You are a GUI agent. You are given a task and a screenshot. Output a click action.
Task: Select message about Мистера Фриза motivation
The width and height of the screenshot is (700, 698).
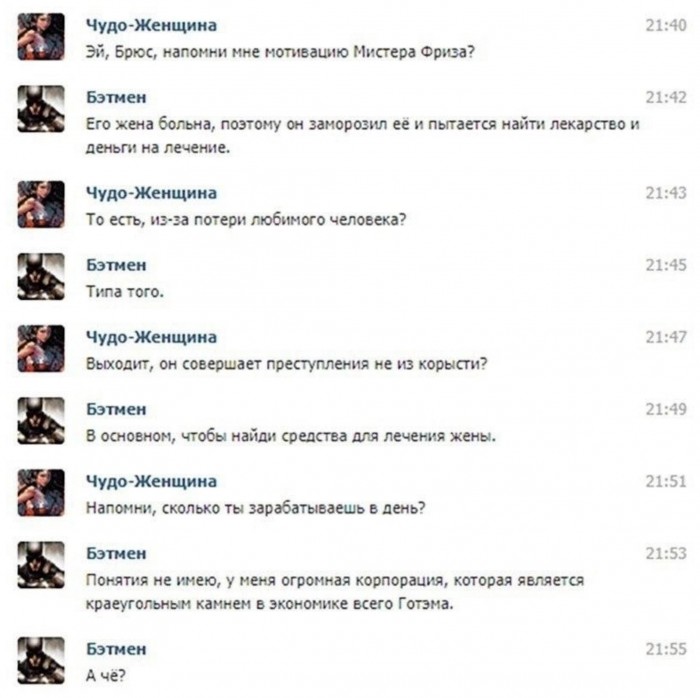[x=280, y=52]
